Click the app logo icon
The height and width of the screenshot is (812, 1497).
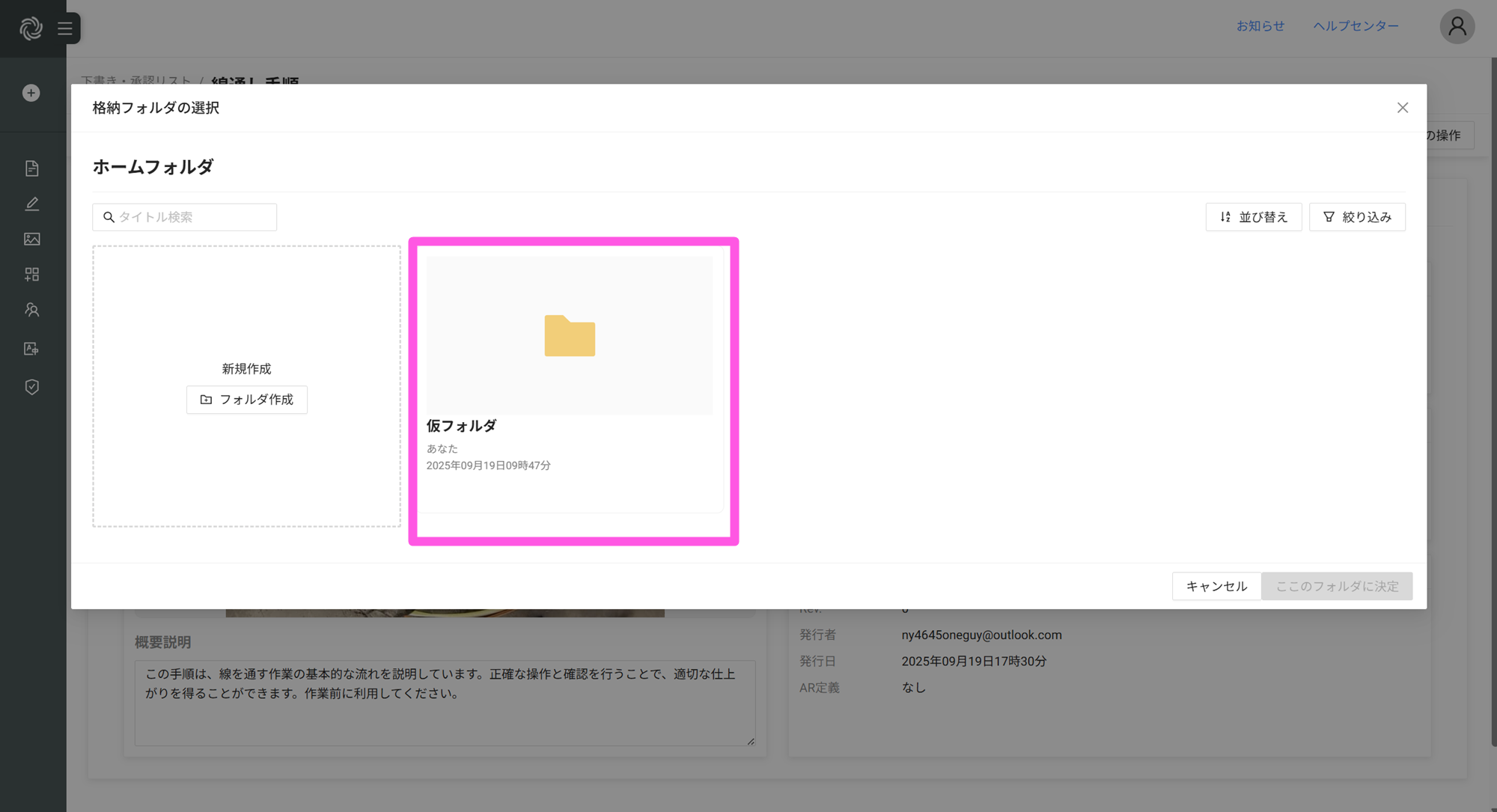(x=31, y=28)
